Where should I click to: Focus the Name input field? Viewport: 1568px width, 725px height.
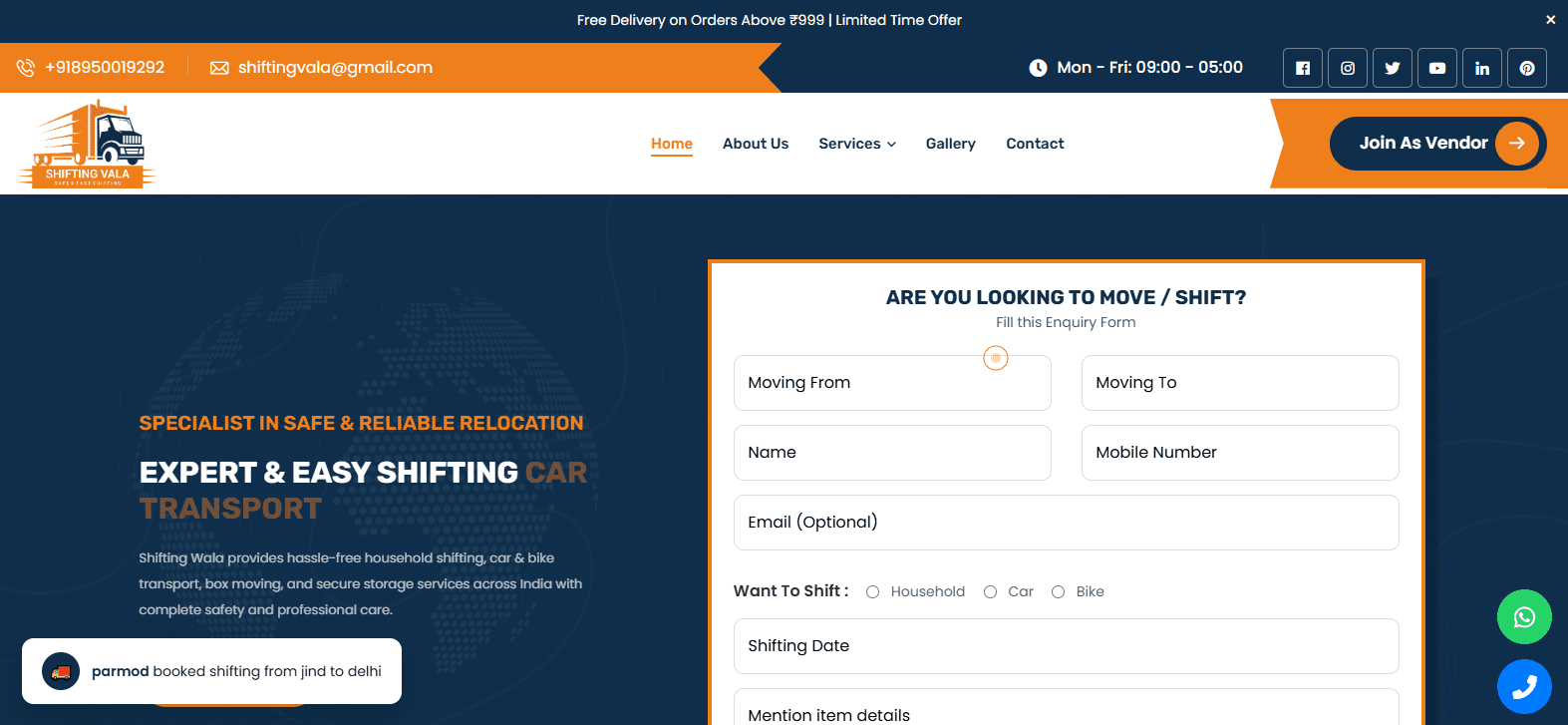tap(892, 453)
